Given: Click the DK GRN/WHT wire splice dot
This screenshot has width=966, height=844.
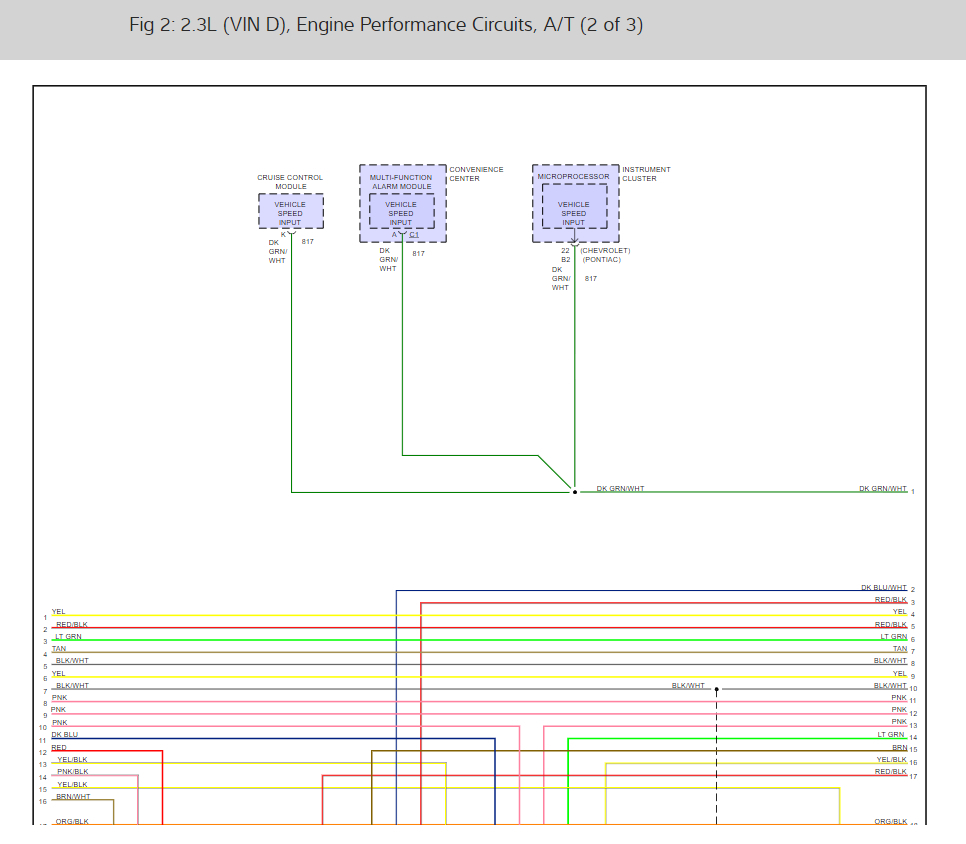Looking at the screenshot, I should (x=574, y=492).
